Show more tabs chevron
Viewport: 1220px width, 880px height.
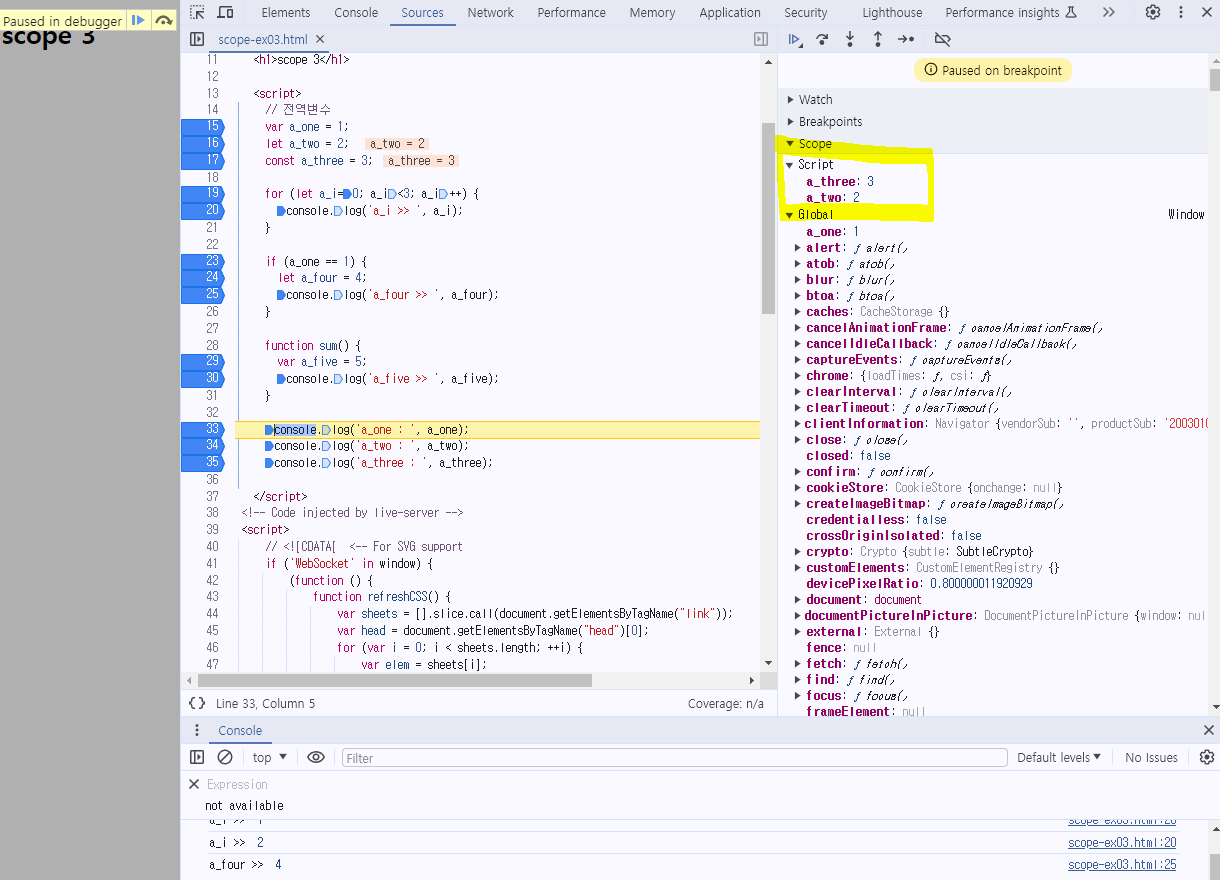point(1108,12)
